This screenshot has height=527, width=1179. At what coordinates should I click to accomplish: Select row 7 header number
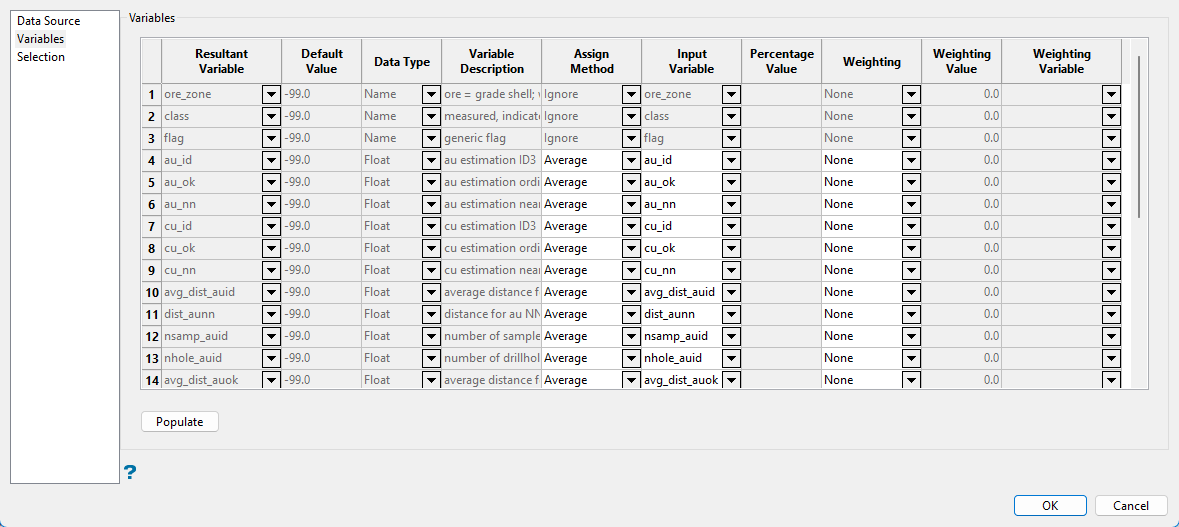coord(152,226)
